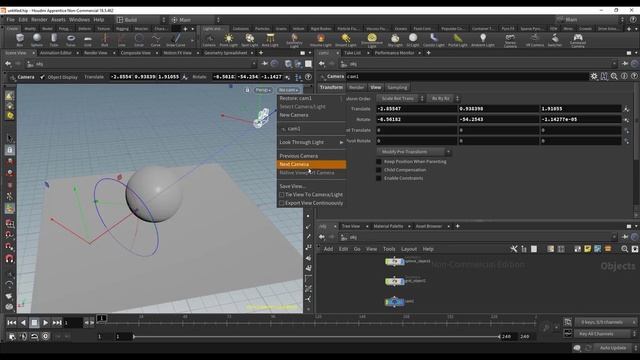The width and height of the screenshot is (640, 360).
Task: Select cam1 node in network editor
Action: [x=394, y=302]
